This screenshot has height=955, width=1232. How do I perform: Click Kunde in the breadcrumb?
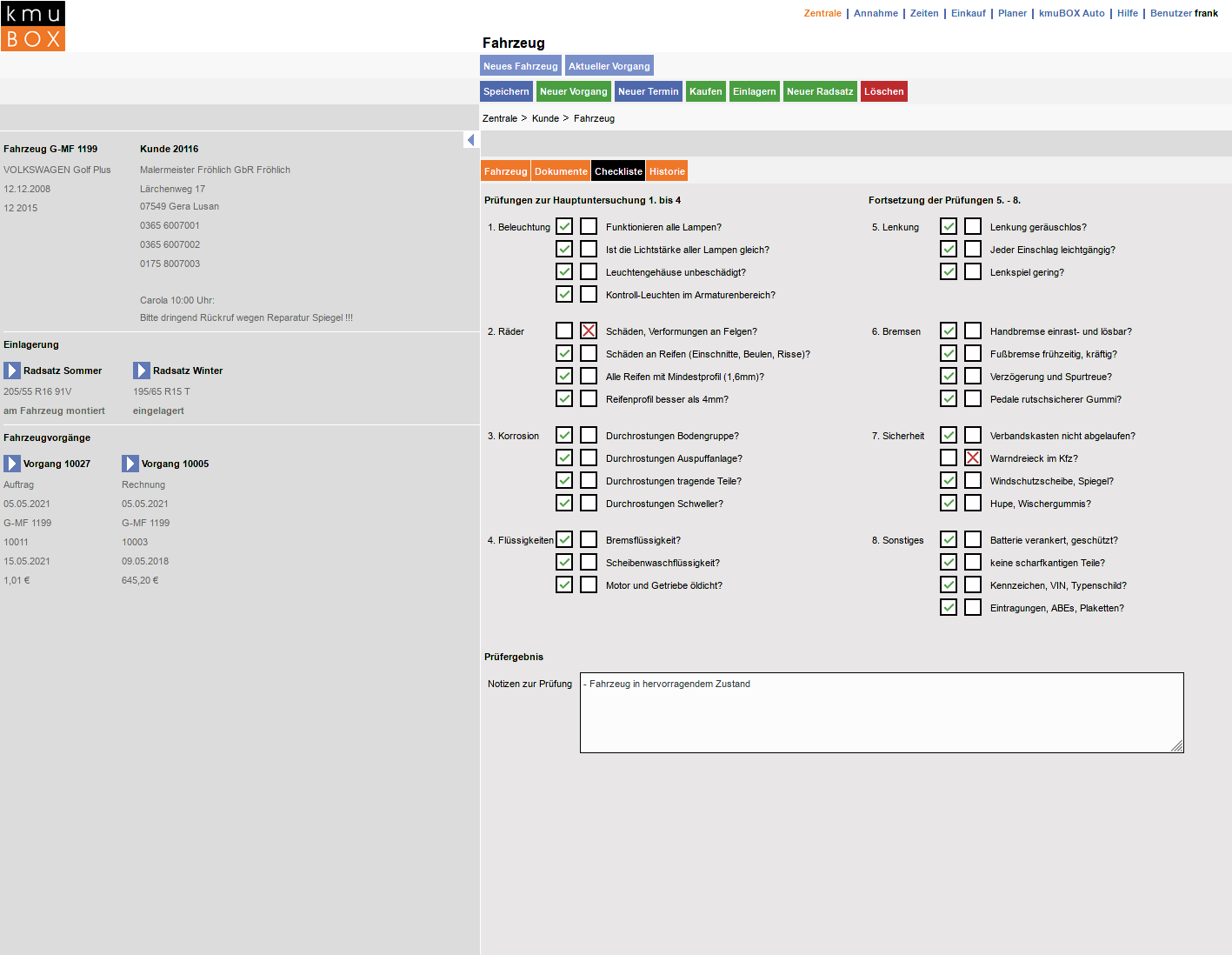545,118
